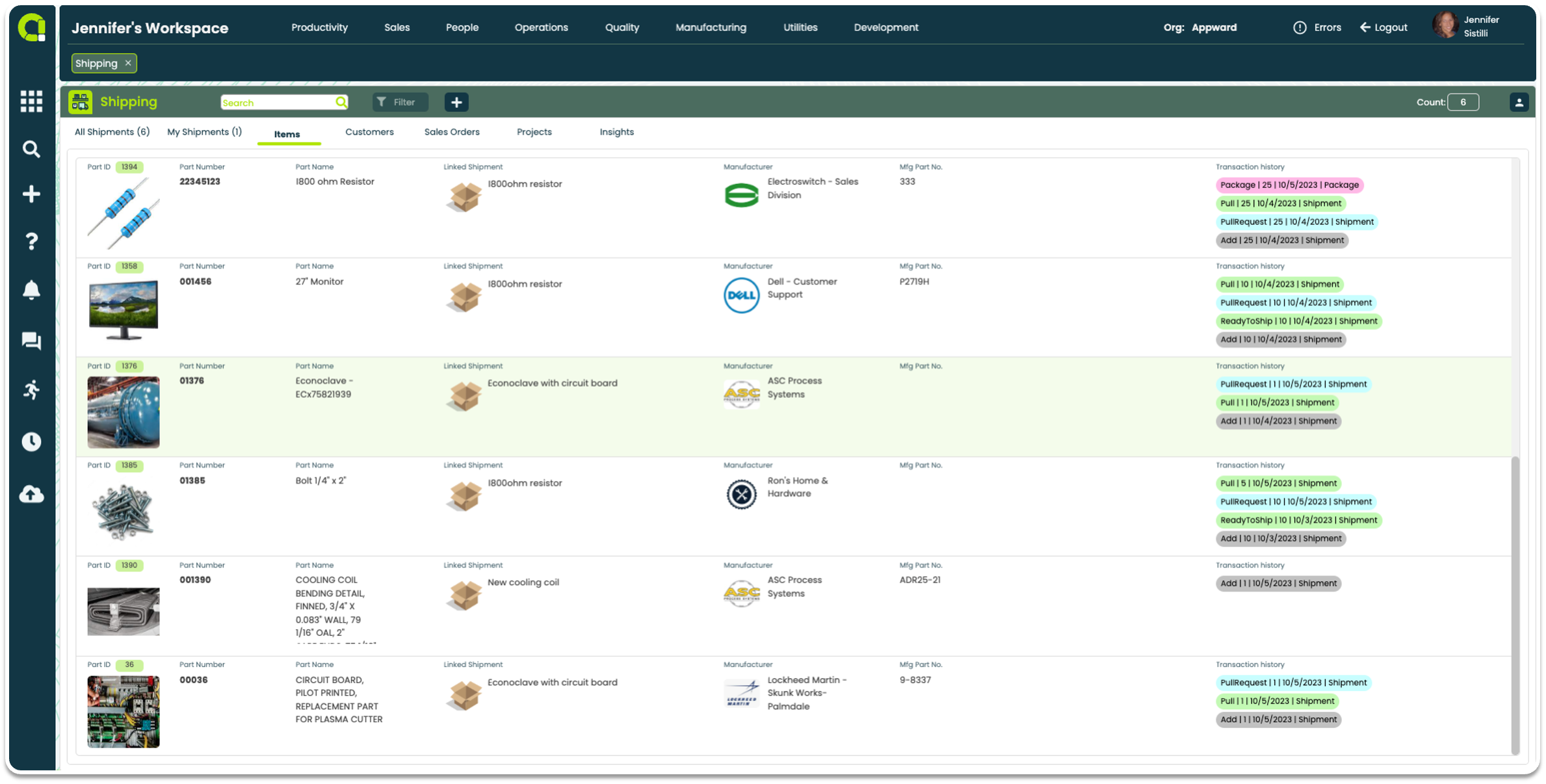Click the Errors alert icon
The width and height of the screenshot is (1546, 784).
(1300, 27)
